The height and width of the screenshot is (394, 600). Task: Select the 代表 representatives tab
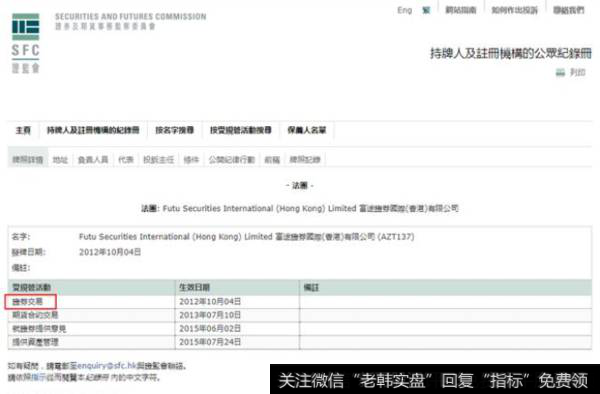click(x=126, y=160)
